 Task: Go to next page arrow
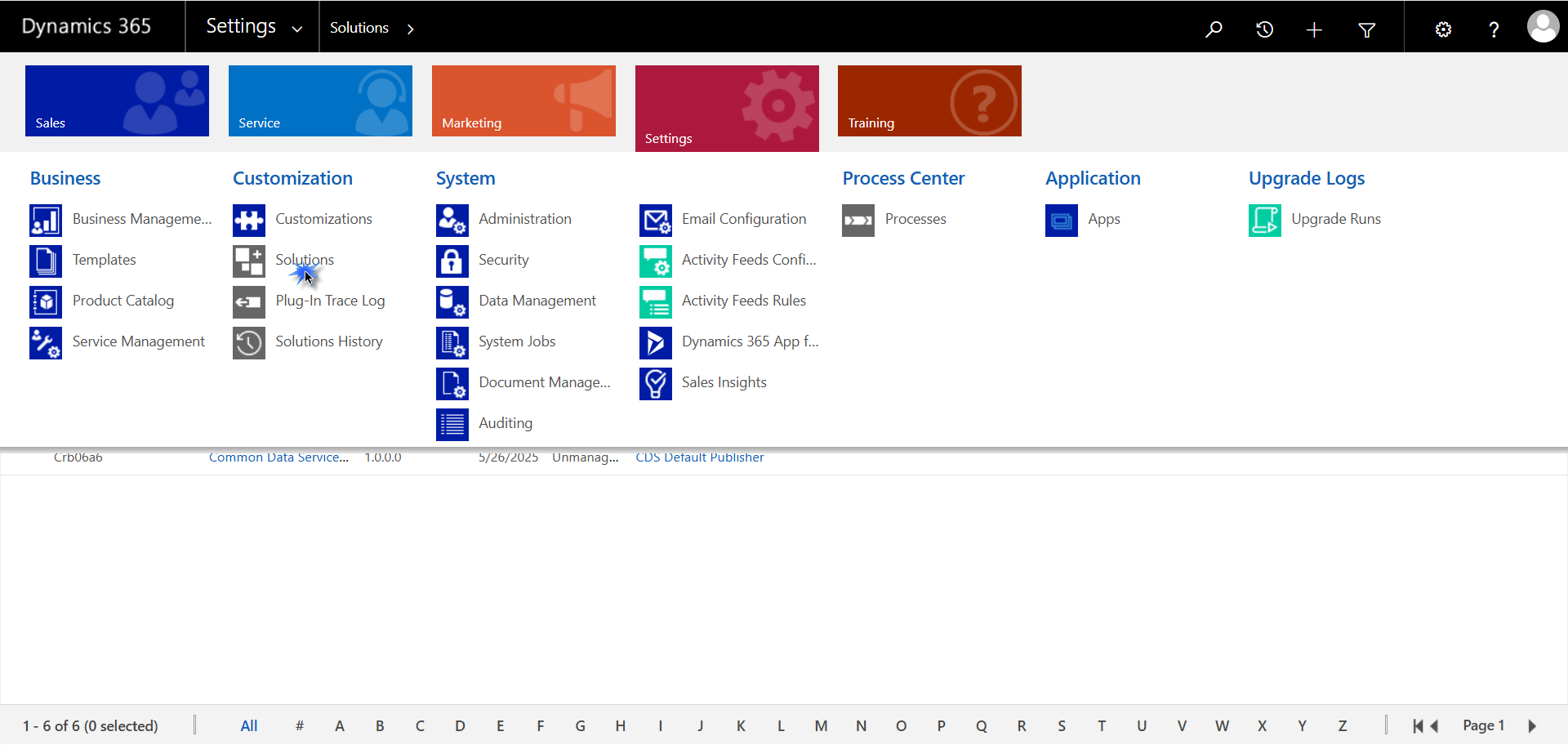(1532, 726)
